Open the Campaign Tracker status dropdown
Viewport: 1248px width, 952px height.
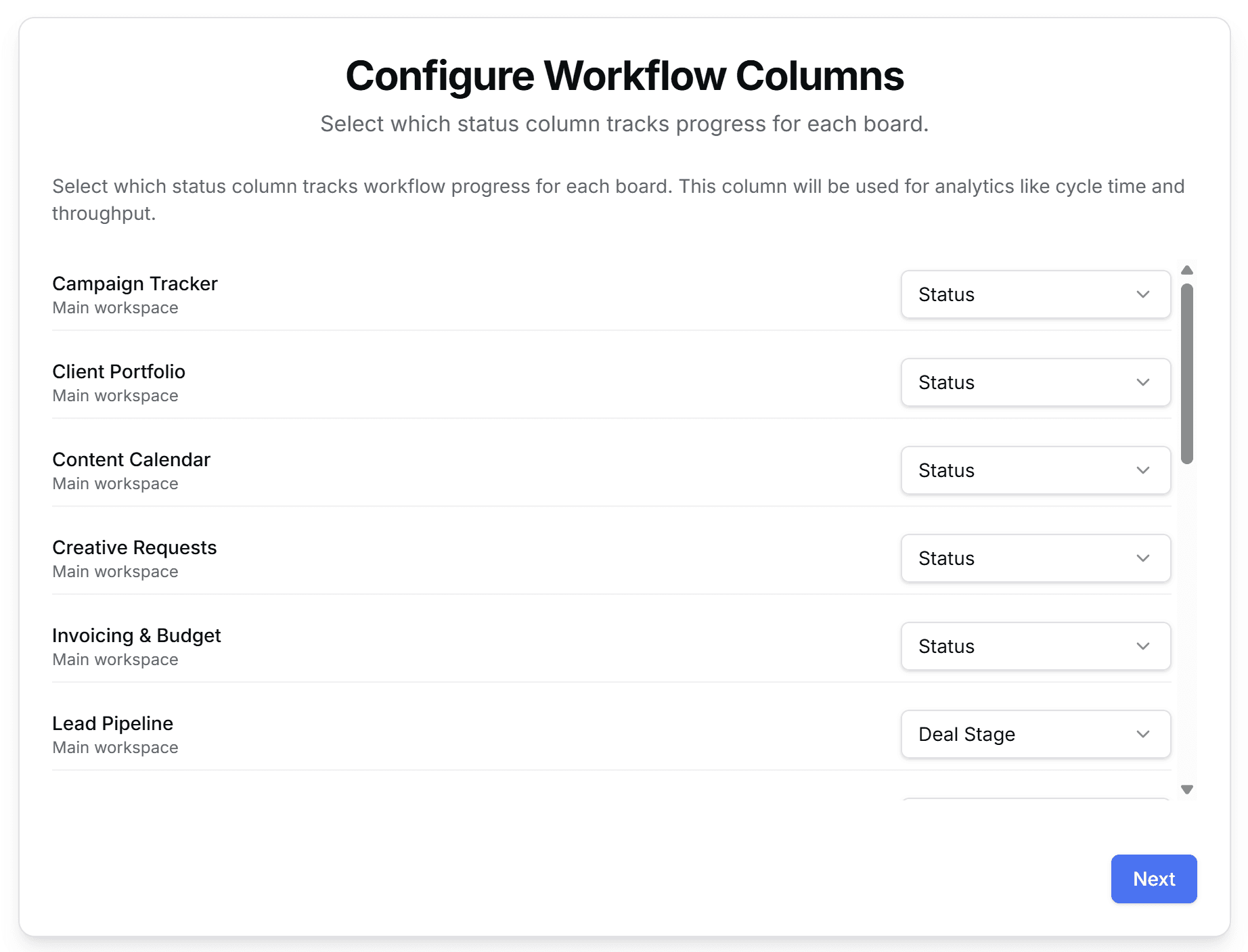[1035, 294]
